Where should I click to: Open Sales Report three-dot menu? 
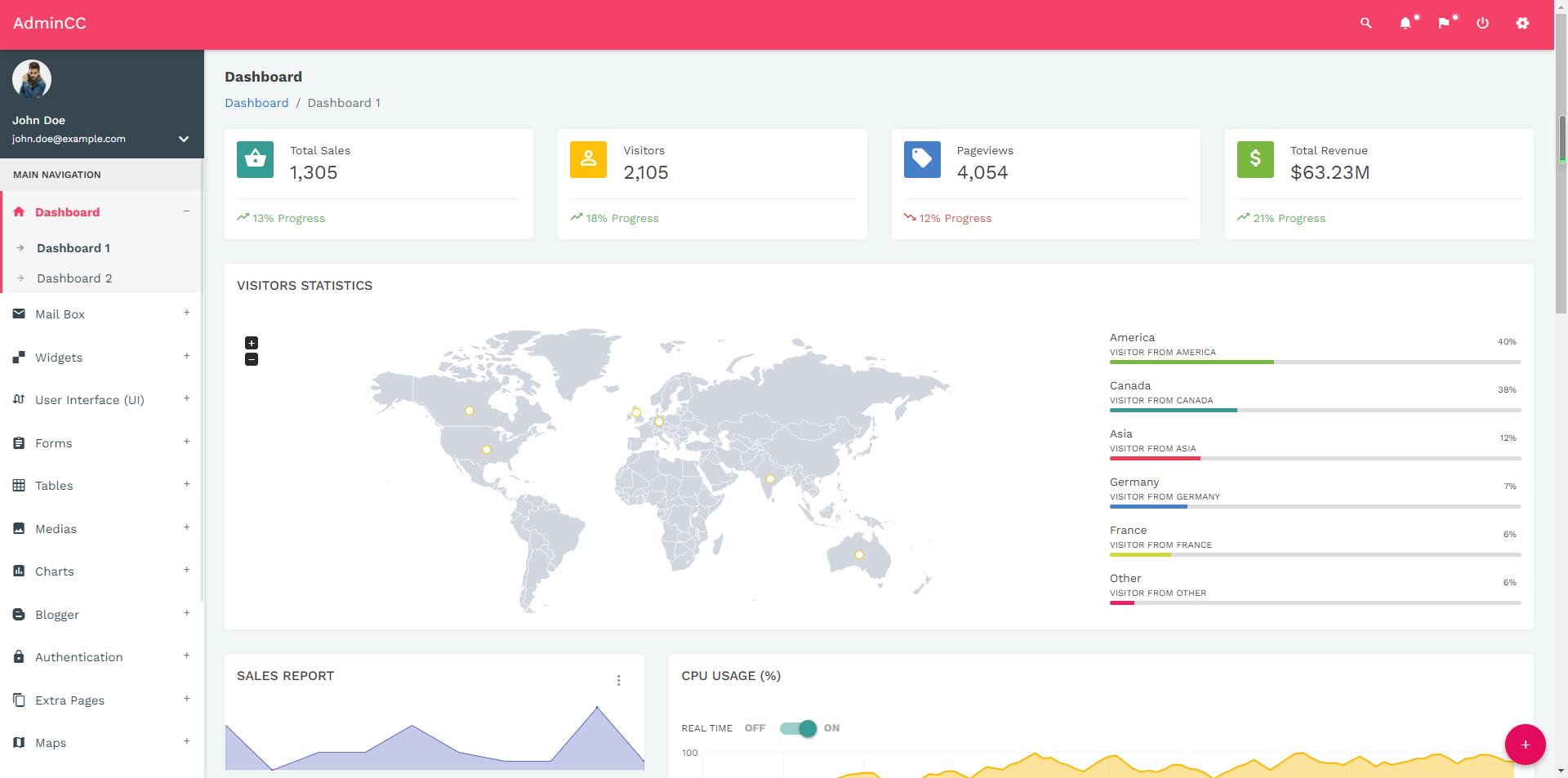(618, 680)
